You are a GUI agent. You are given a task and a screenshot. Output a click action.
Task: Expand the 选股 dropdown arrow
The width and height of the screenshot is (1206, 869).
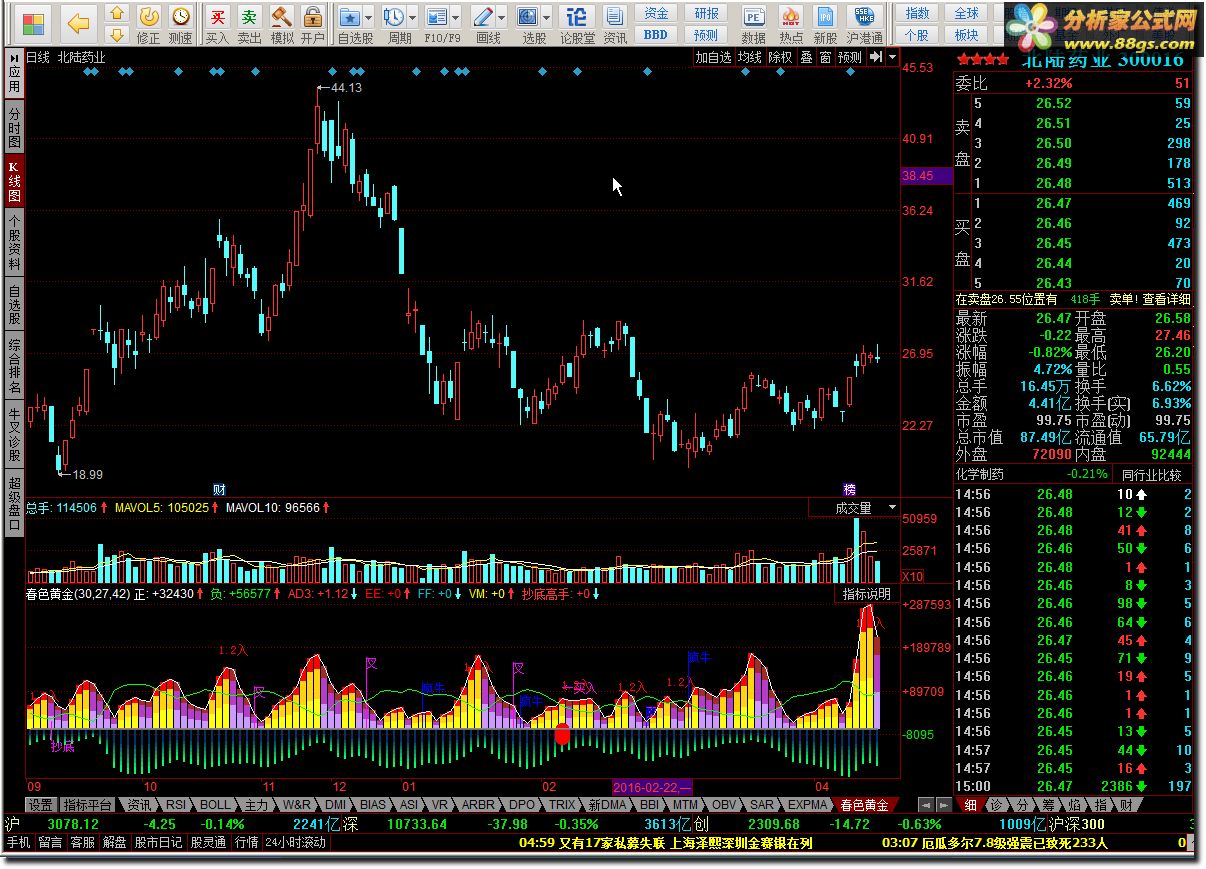[545, 18]
